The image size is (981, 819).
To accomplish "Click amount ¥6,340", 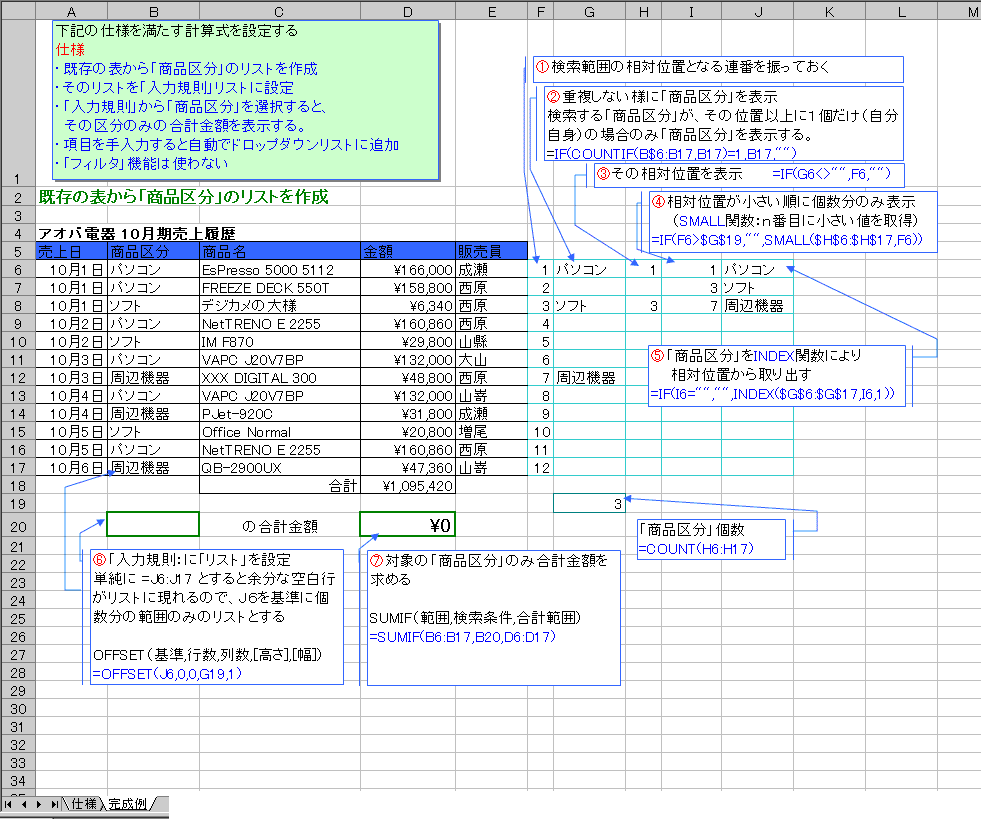I will click(408, 305).
